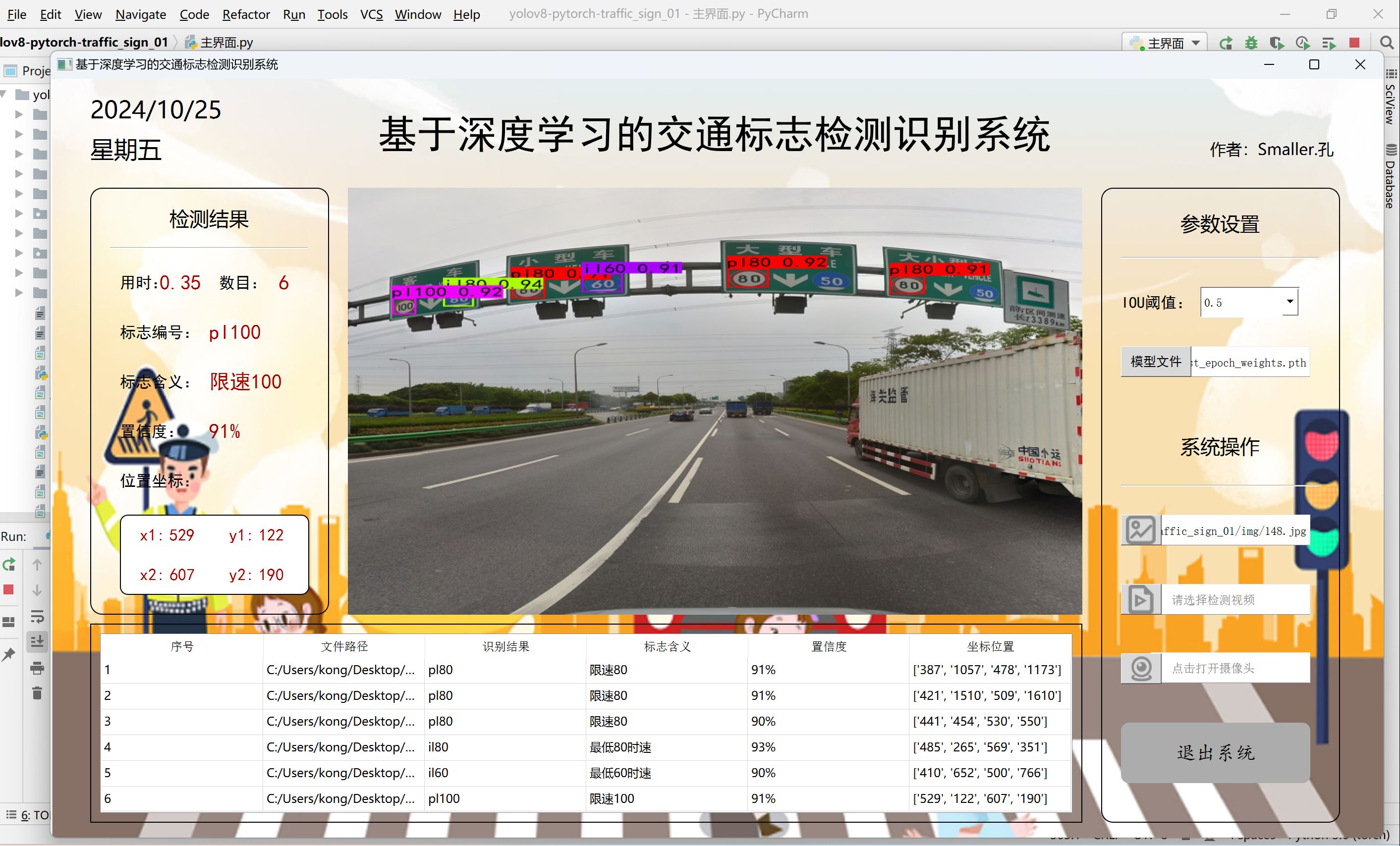Image resolution: width=1400 pixels, height=846 pixels.
Task: Click the 文件路径 column header
Action: [344, 646]
